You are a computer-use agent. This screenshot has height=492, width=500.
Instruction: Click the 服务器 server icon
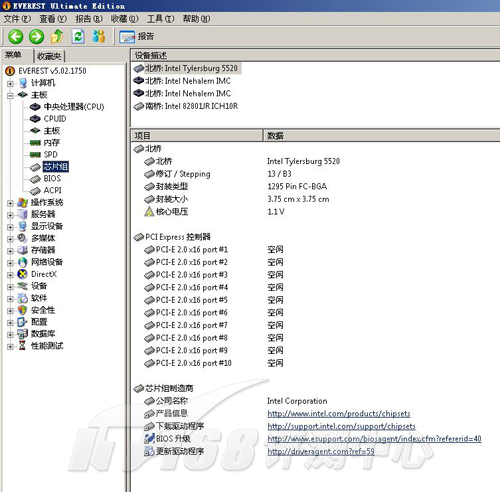[22, 214]
